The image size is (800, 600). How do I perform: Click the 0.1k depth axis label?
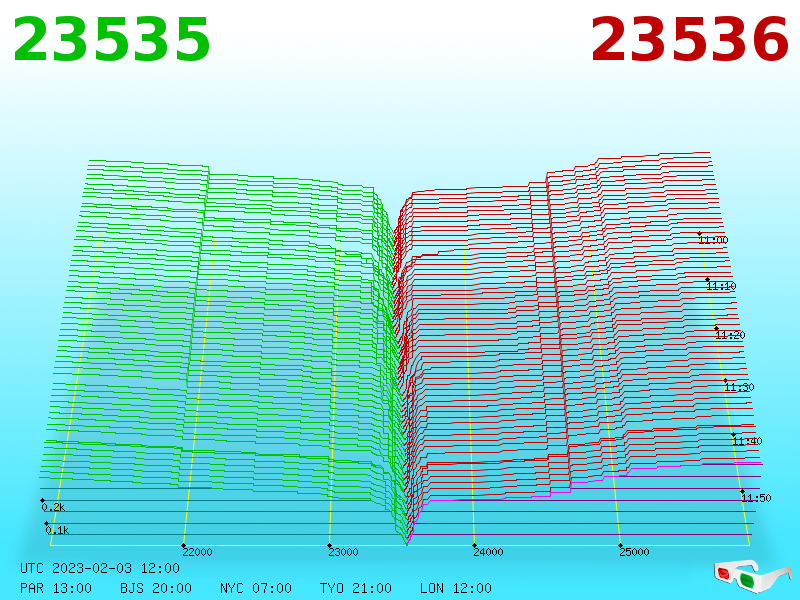(57, 530)
